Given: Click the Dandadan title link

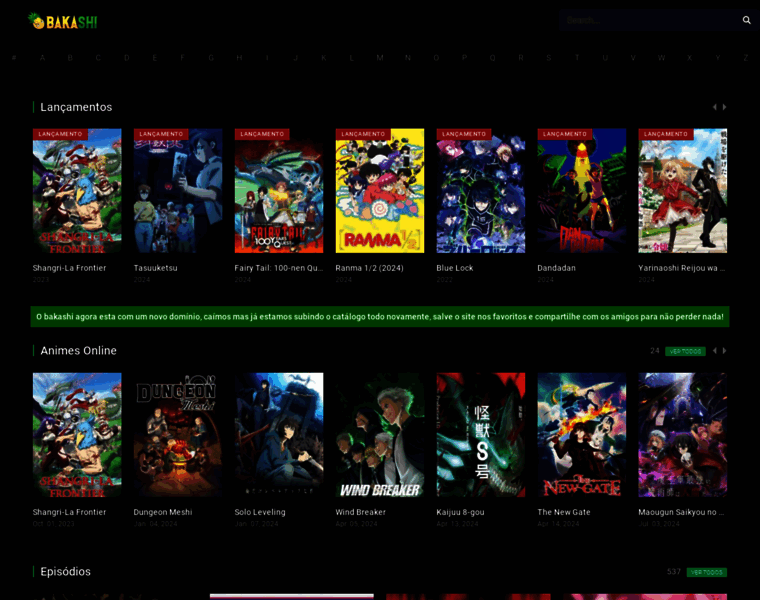Looking at the screenshot, I should click(x=556, y=268).
